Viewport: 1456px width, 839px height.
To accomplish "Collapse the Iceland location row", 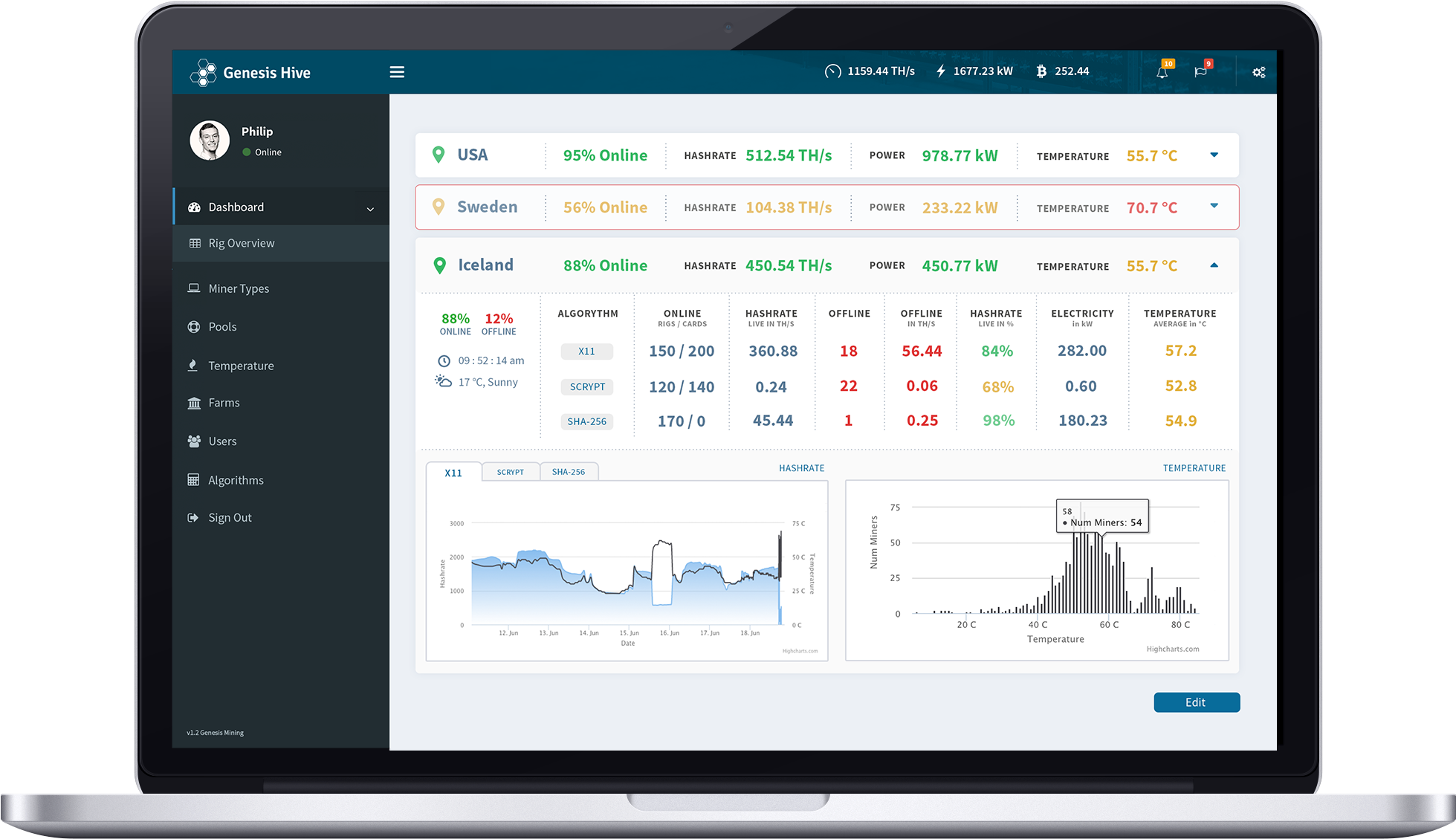I will [1214, 265].
